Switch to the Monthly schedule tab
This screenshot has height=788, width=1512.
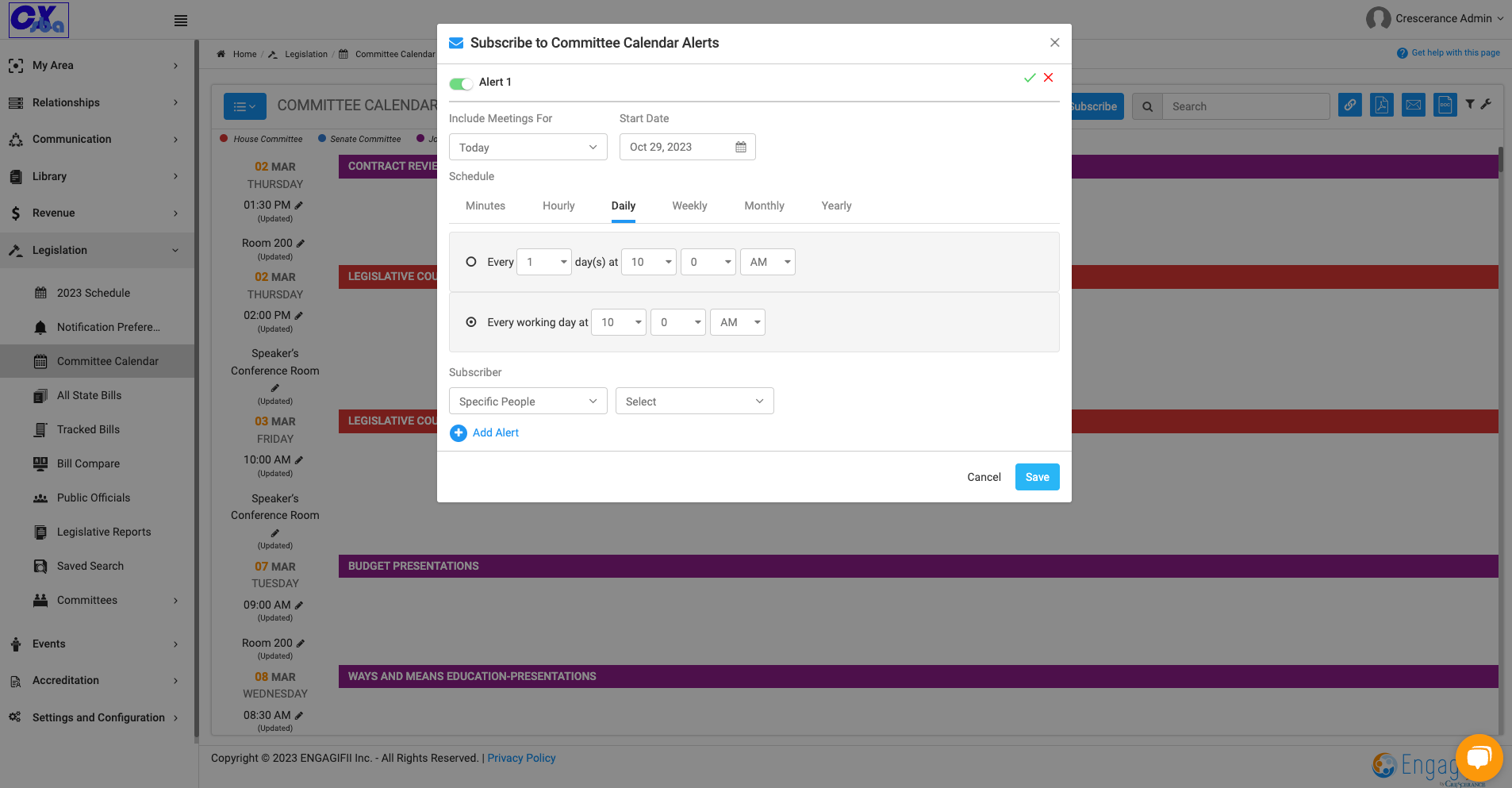764,206
